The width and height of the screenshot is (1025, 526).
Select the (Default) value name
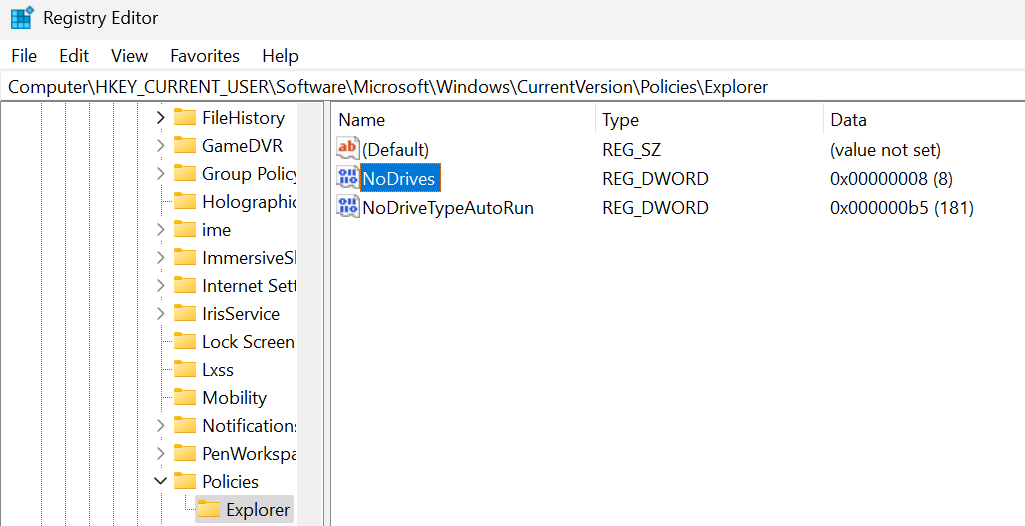[395, 150]
